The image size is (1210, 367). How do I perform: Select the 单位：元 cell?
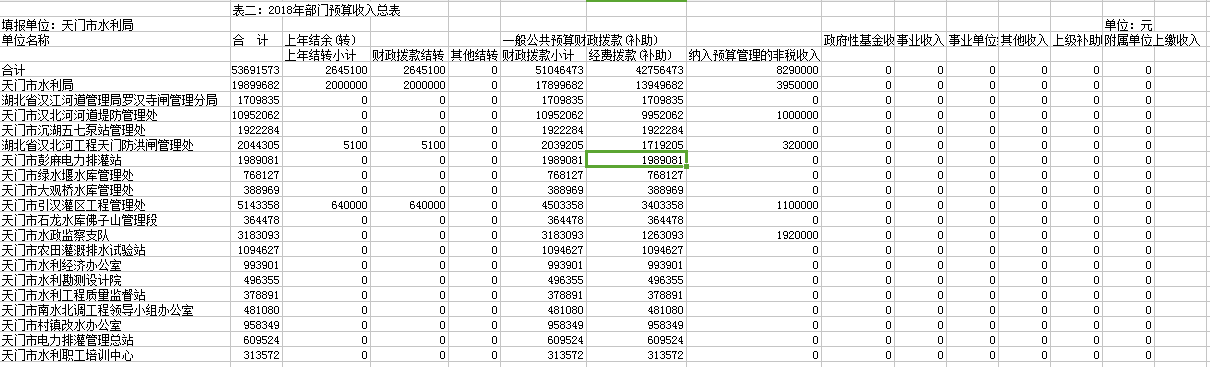tap(1128, 24)
